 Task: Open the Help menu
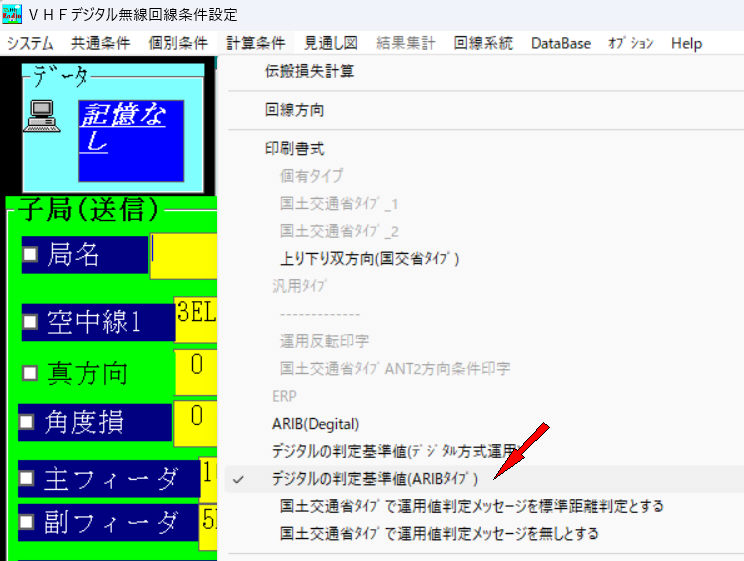tap(686, 43)
